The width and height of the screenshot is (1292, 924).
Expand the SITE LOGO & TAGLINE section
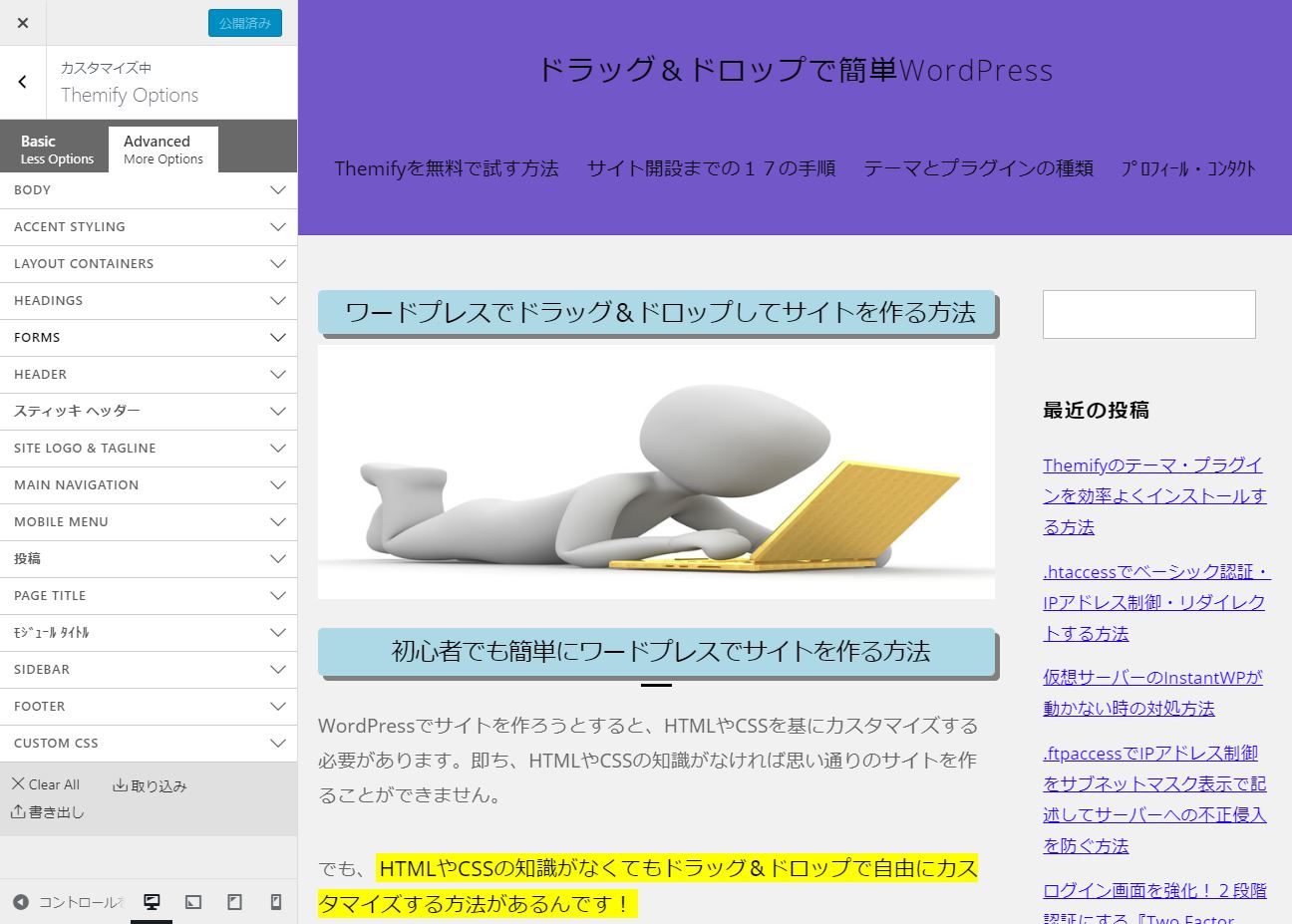pyautogui.click(x=149, y=449)
